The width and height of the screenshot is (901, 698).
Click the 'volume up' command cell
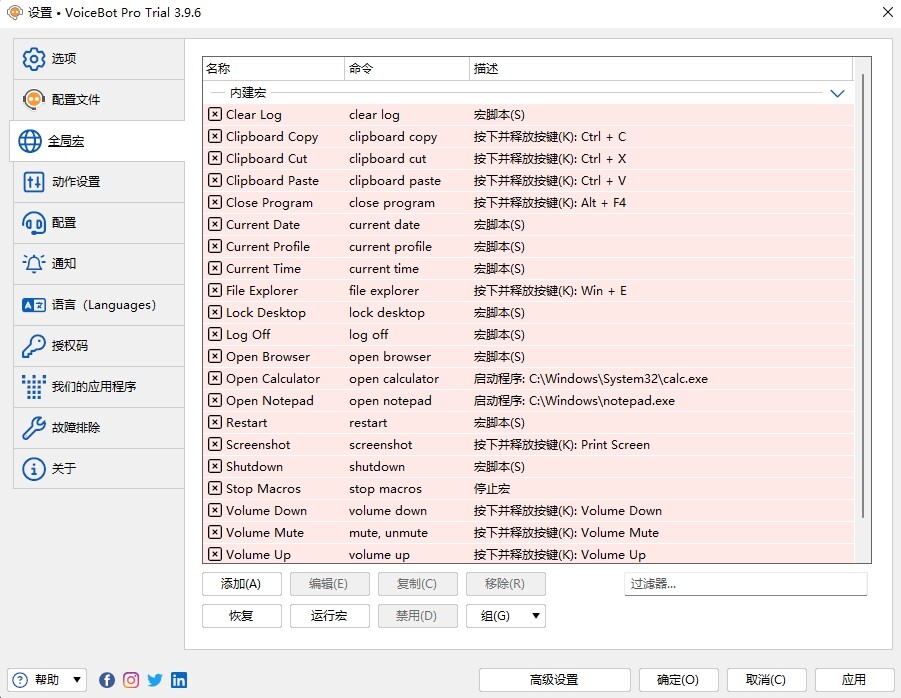(379, 554)
